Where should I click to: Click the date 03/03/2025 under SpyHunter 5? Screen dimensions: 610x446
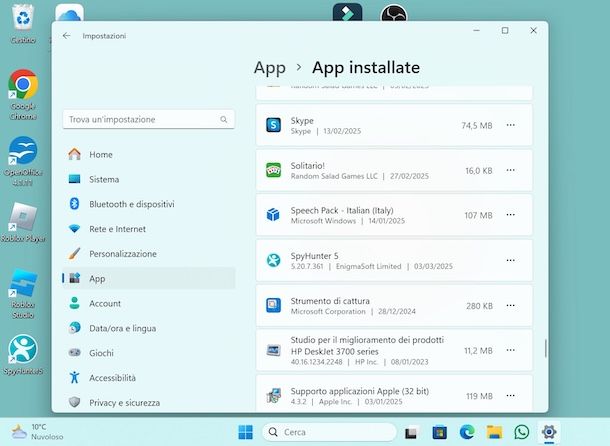click(433, 266)
